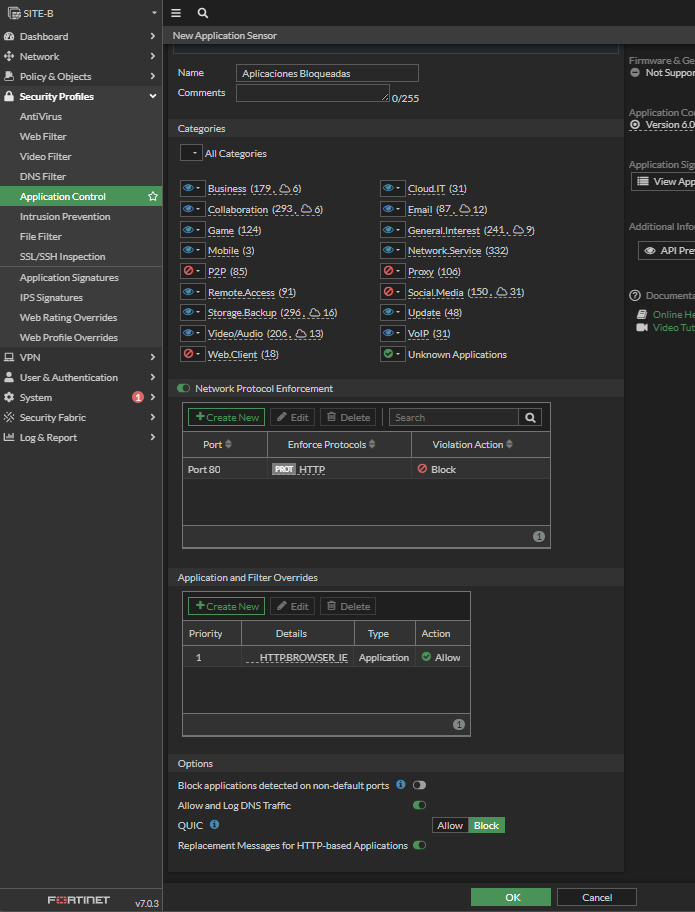Disable Allow and Log DNS Traffic
Viewport: 695px width, 912px height.
(419, 805)
